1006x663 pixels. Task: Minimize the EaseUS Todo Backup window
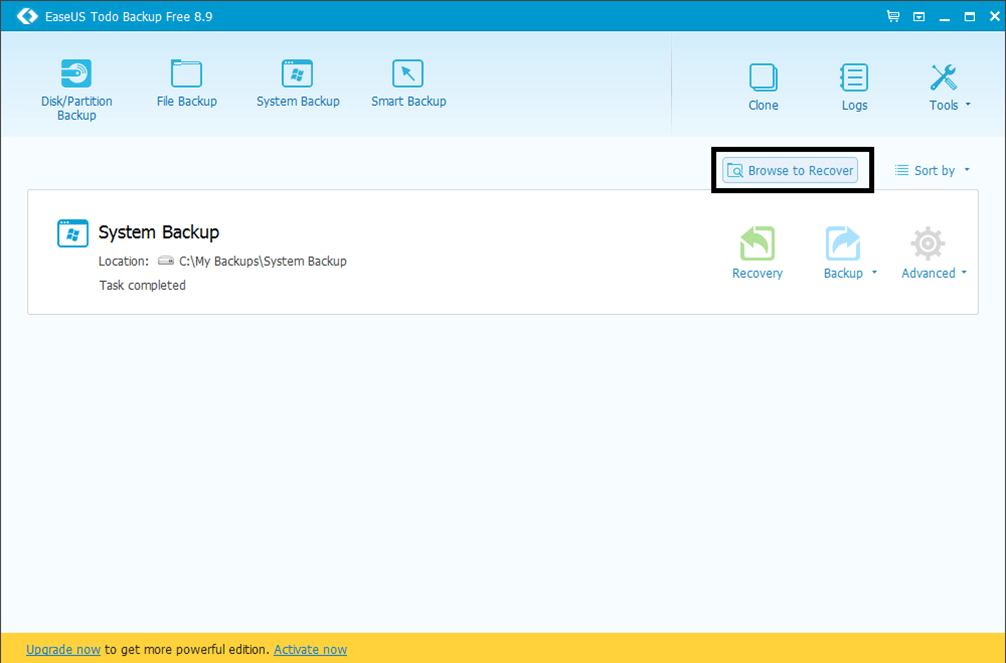pyautogui.click(x=944, y=17)
